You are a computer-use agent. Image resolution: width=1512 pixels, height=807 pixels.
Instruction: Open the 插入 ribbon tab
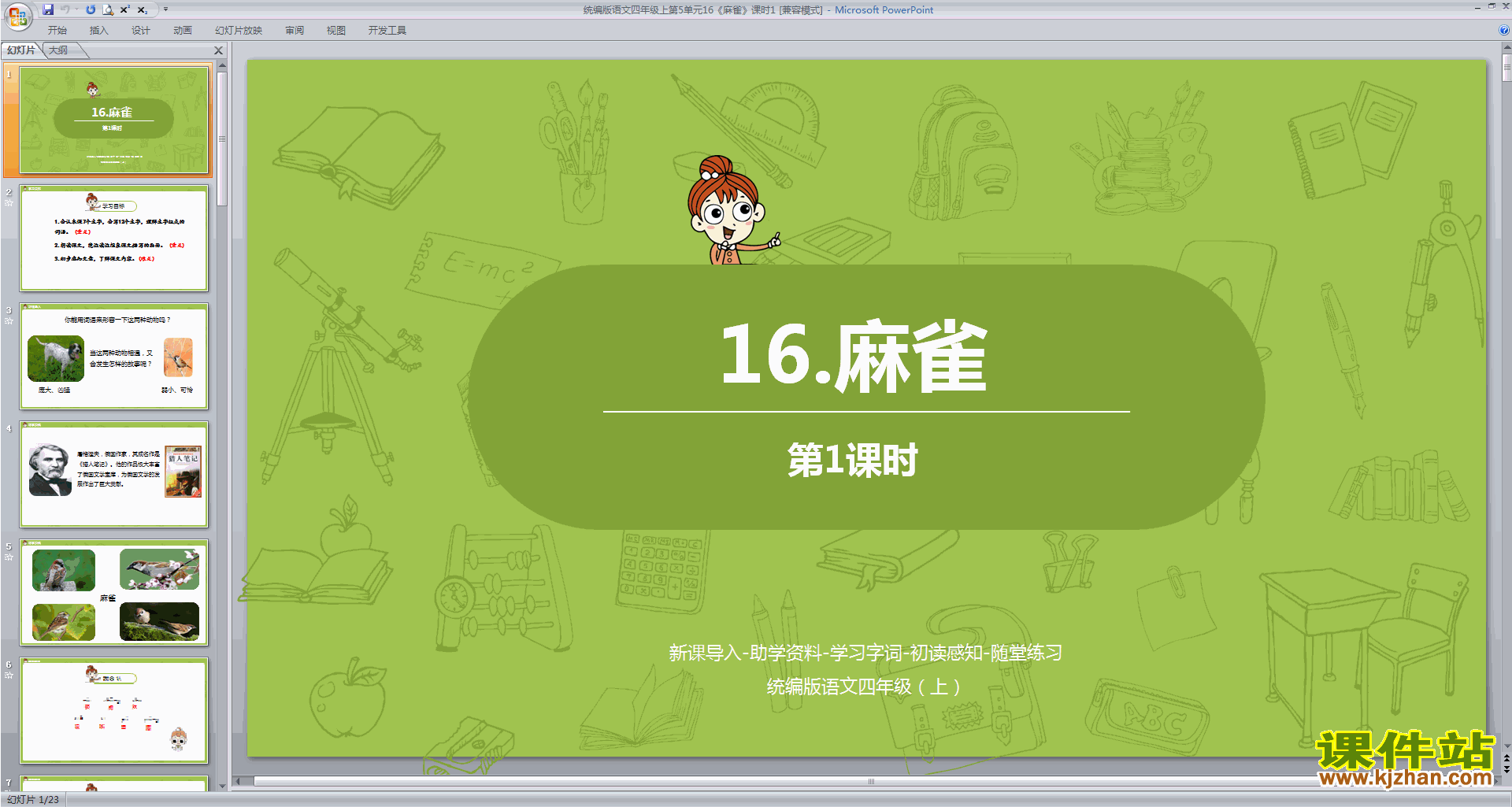tap(99, 30)
